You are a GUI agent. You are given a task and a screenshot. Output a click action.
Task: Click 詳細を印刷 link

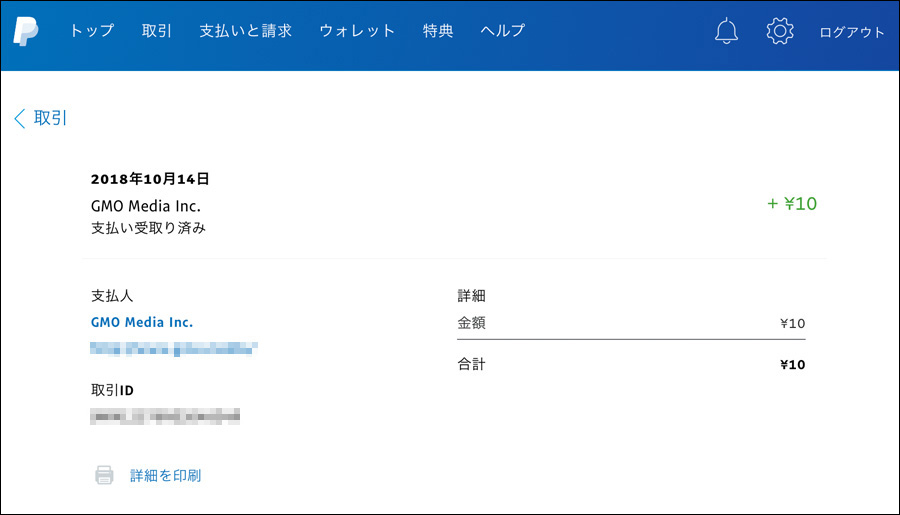(165, 475)
